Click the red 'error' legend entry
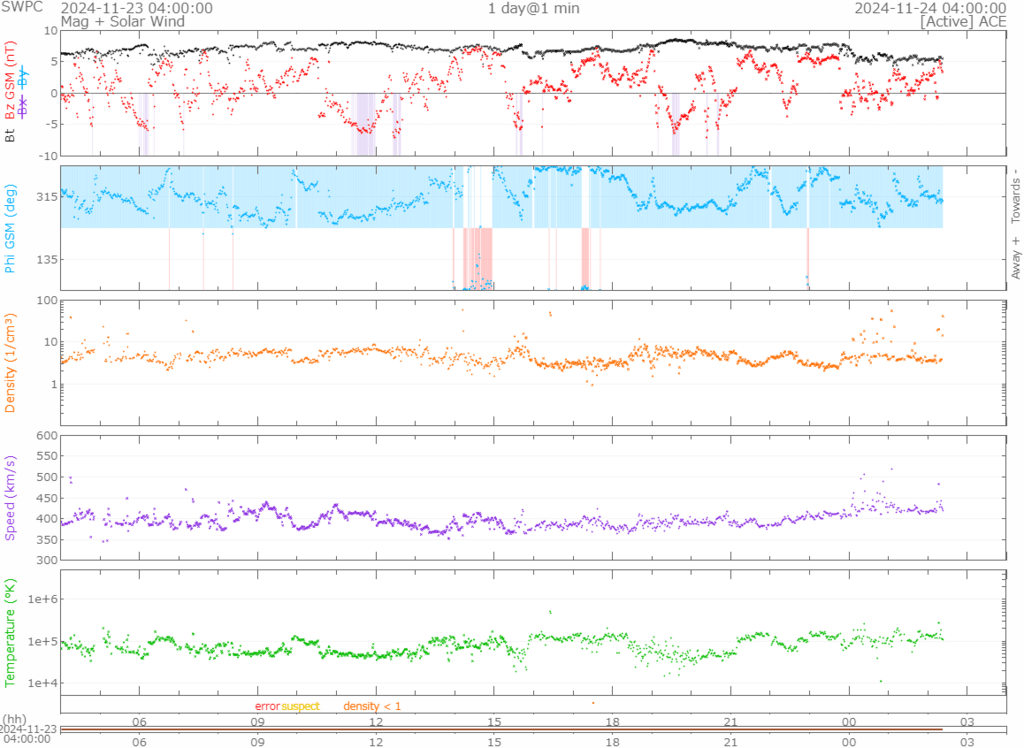Screen dimensions: 1024x748 click(x=267, y=706)
